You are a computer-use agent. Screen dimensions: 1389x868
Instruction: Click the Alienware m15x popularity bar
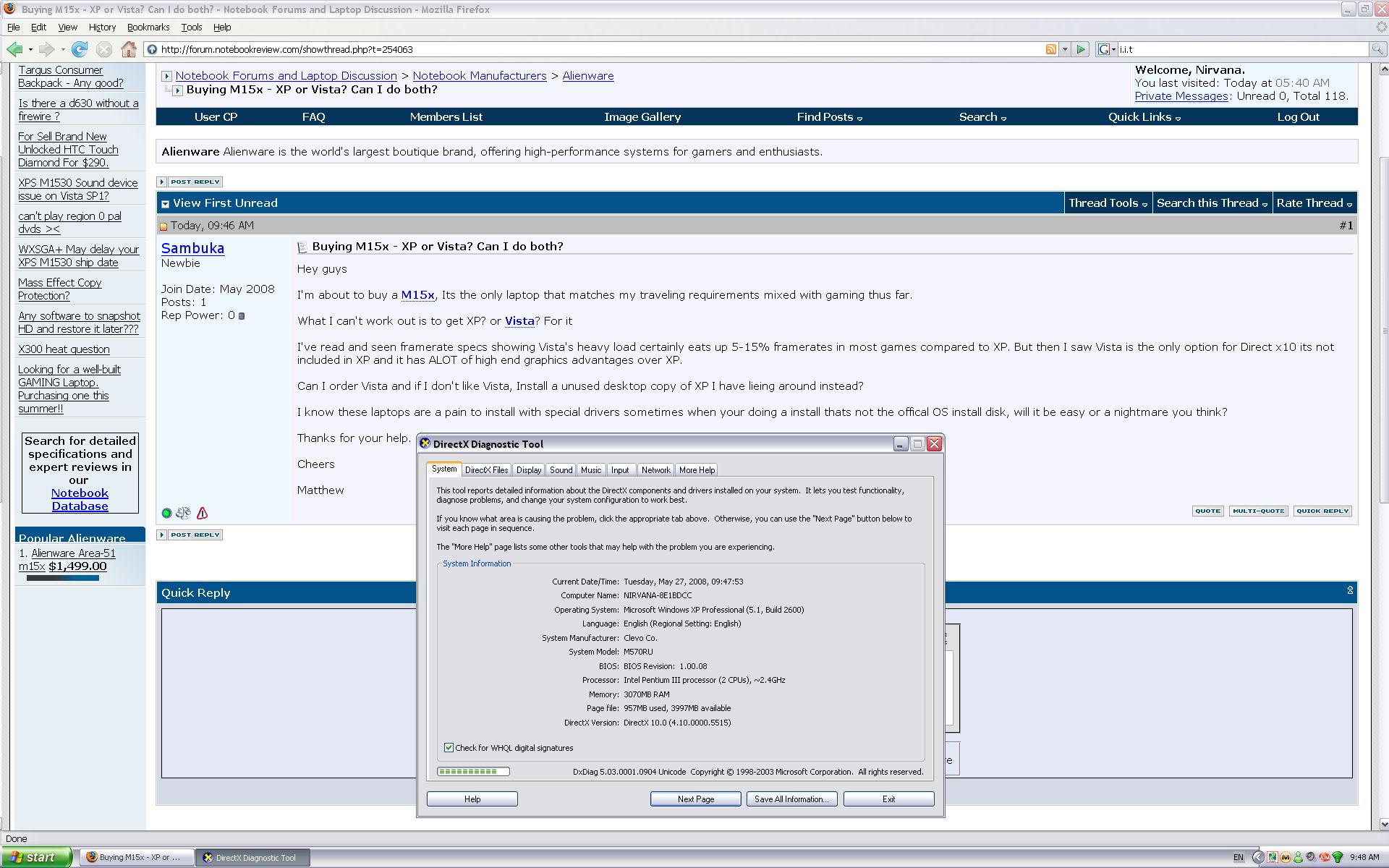pos(62,578)
